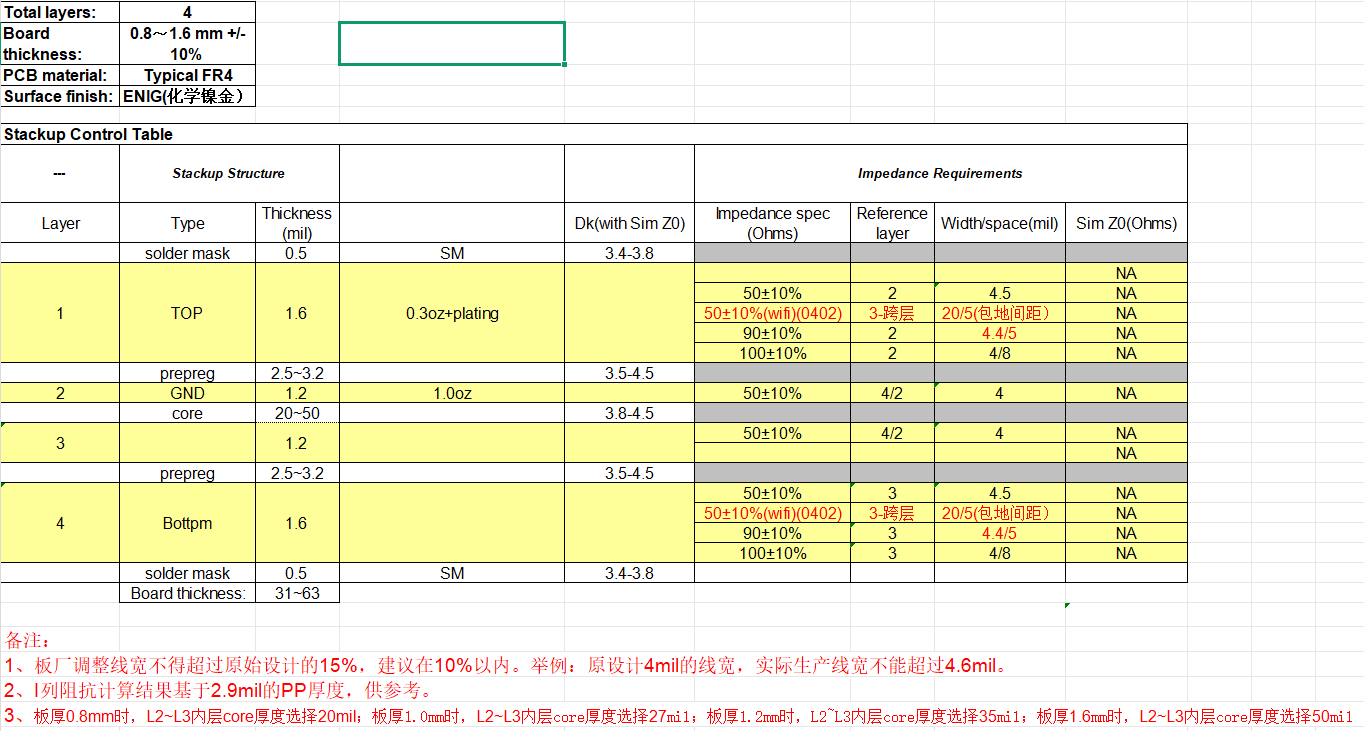Select the 'Typical FR4' cell
Viewport: 1364px width, 731px height.
[187, 75]
